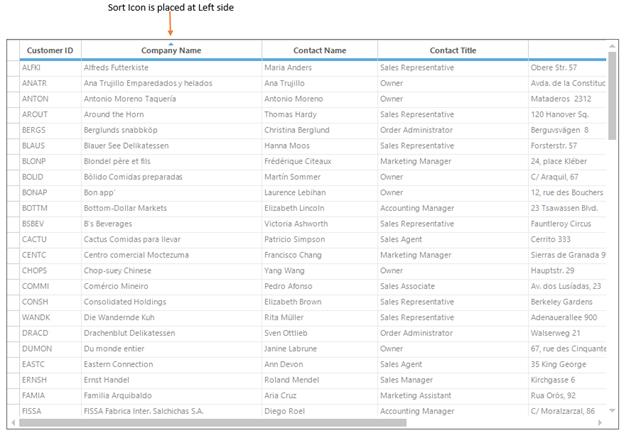The width and height of the screenshot is (624, 433).
Task: Click the Contact Title column header
Action: click(453, 50)
